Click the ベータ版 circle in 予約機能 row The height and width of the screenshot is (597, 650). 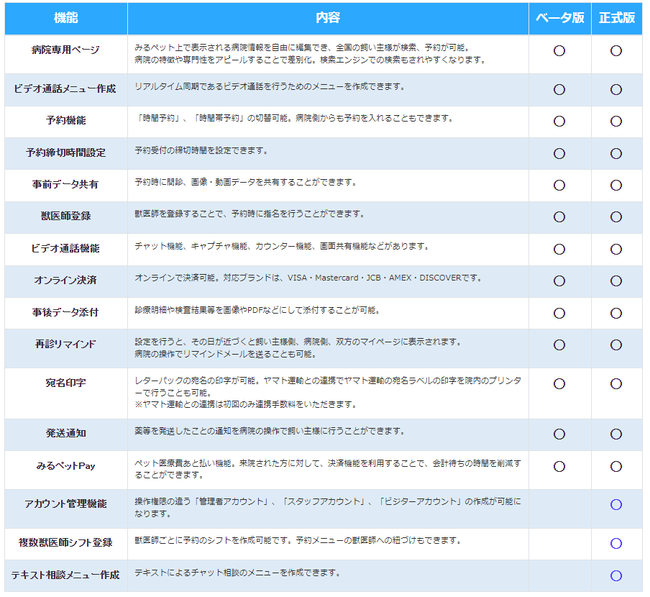[x=559, y=121]
